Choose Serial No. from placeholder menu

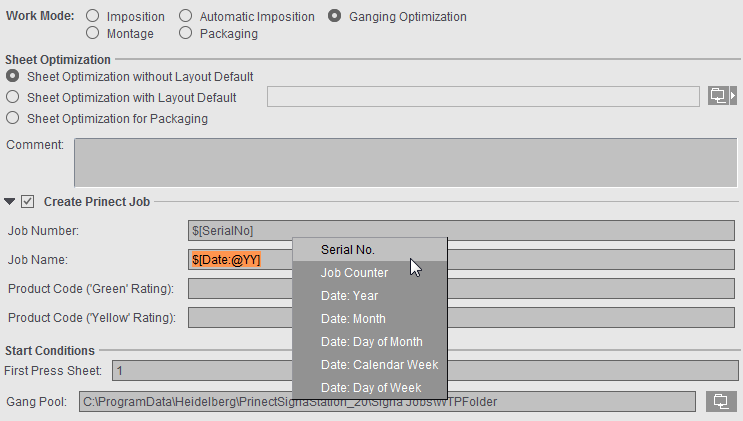(347, 249)
